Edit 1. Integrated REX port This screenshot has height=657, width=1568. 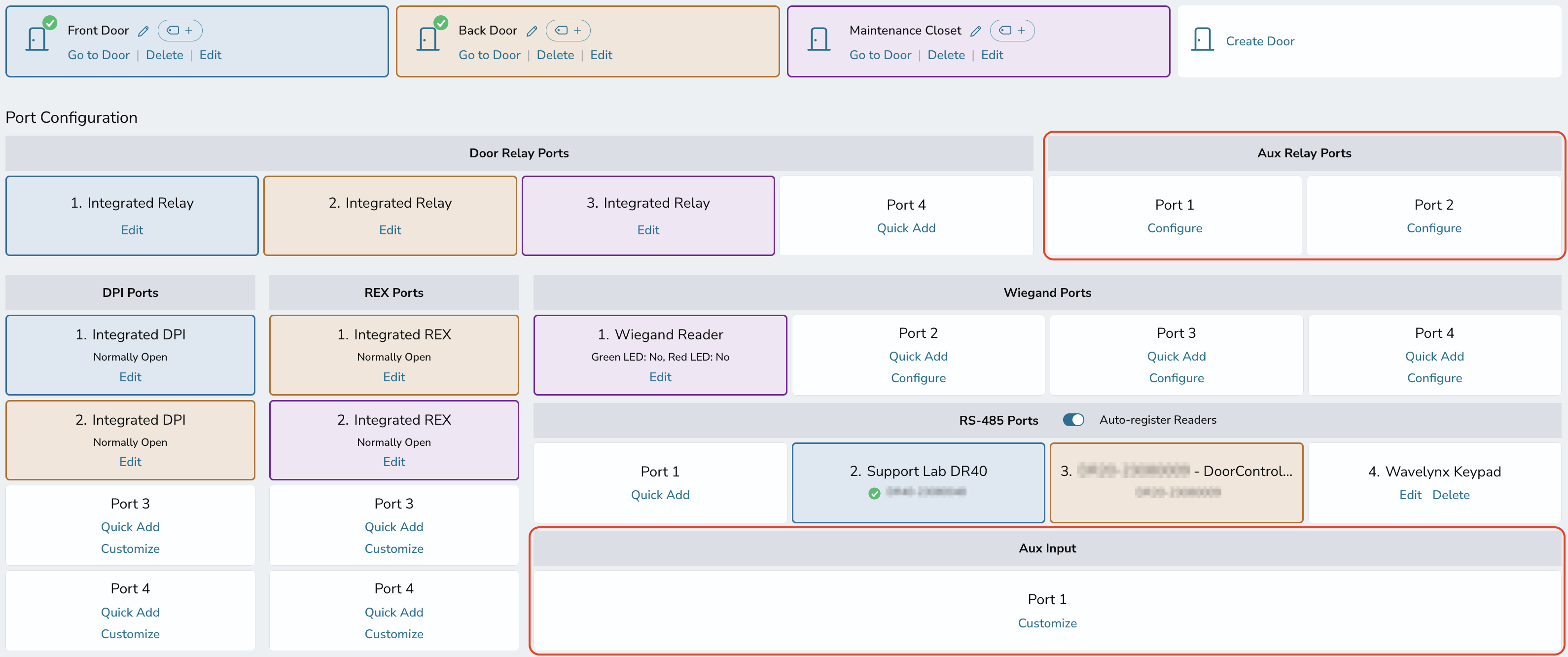click(394, 377)
